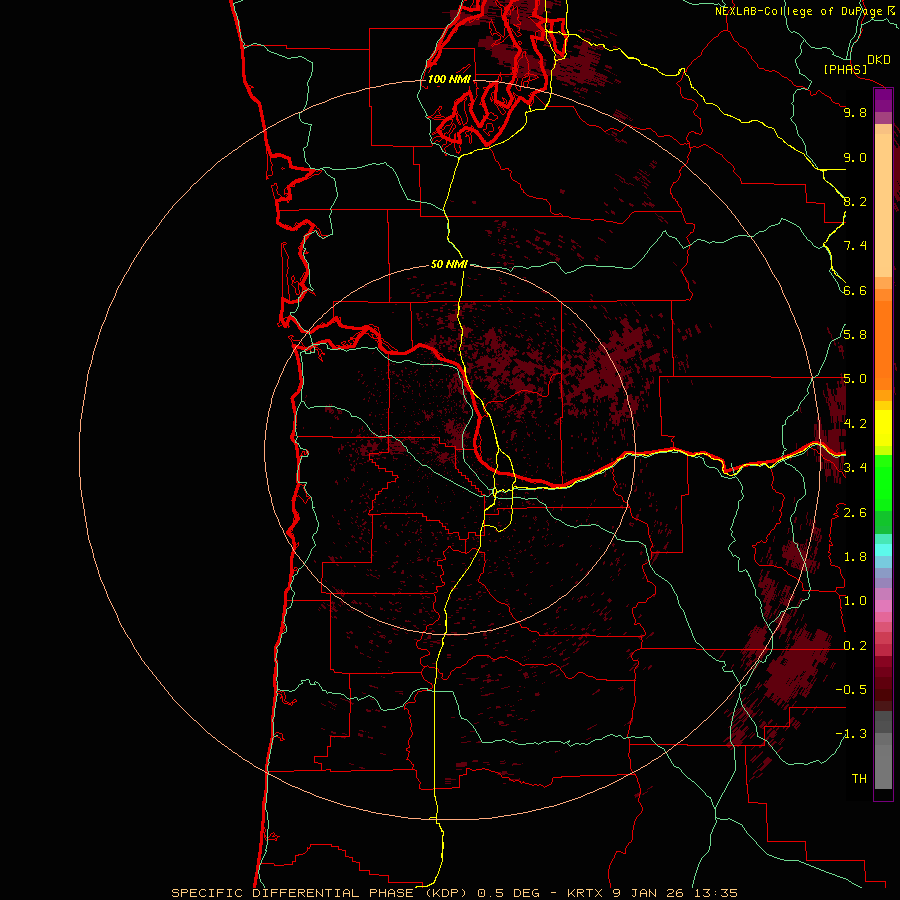Image resolution: width=900 pixels, height=900 pixels.
Task: Click the NEXLAB-College of DuPage credit text
Action: pyautogui.click(x=799, y=11)
